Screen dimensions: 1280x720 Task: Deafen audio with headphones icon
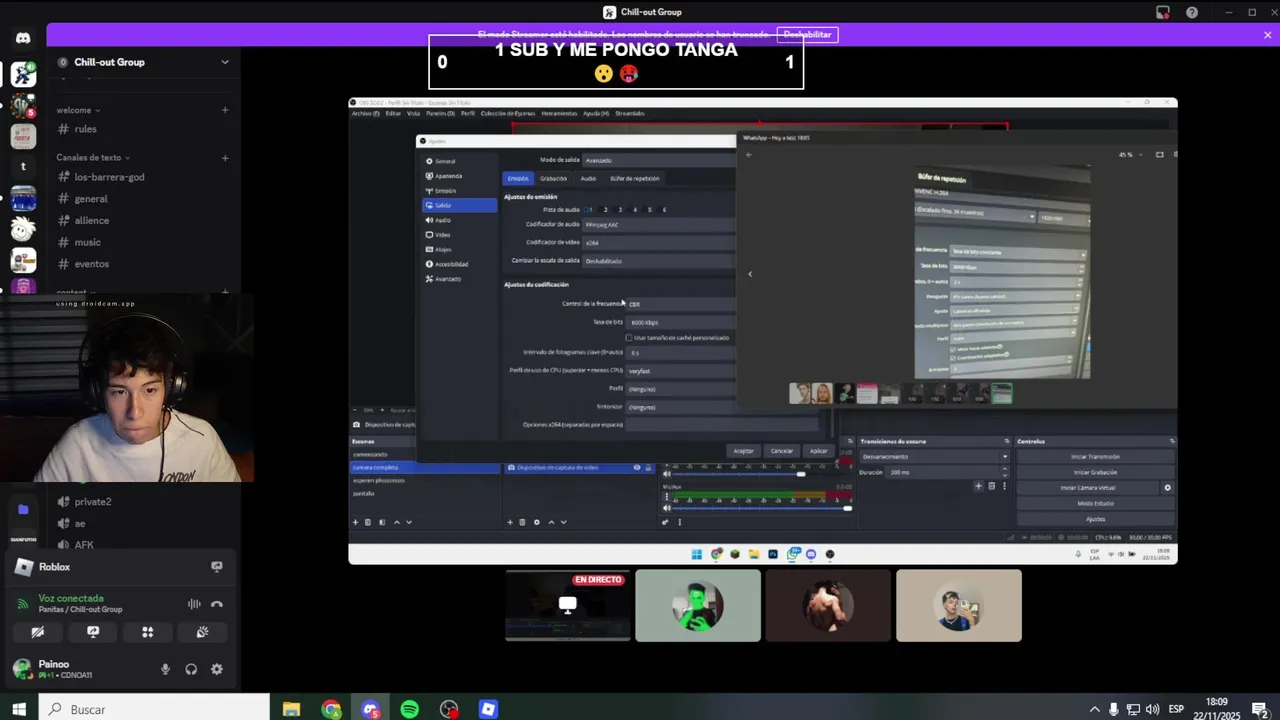point(191,669)
